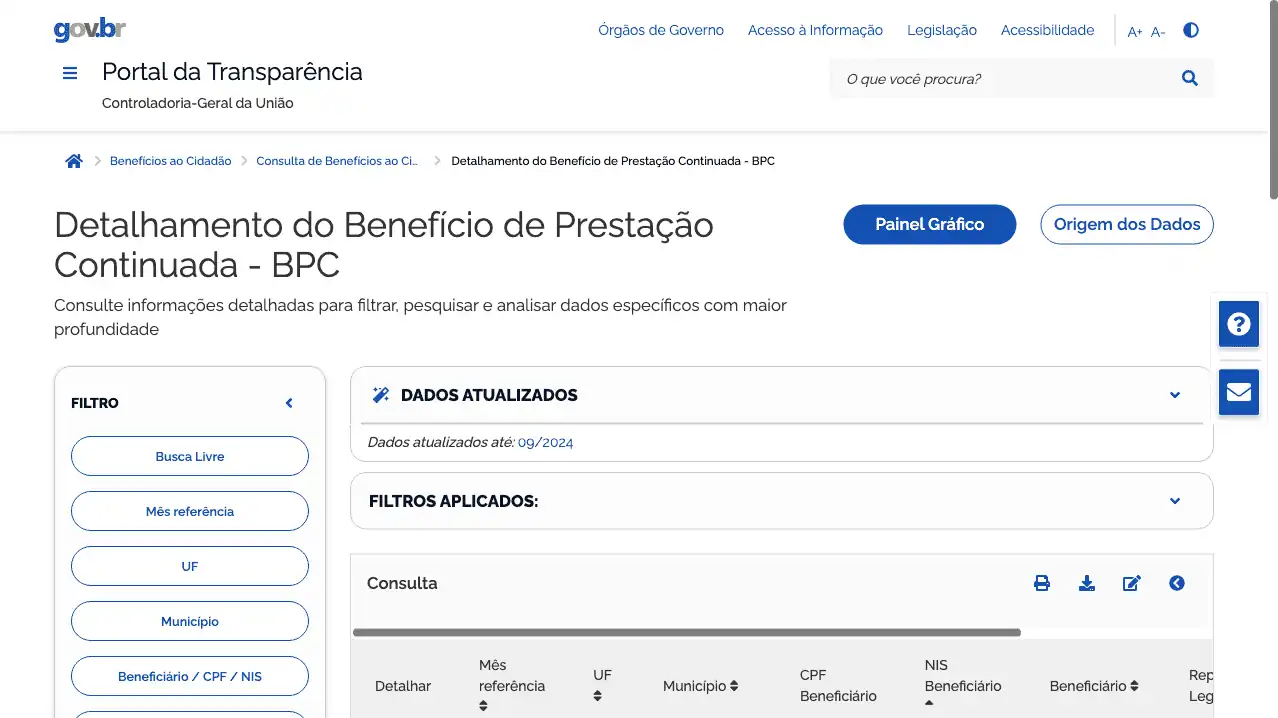Collapse the Filtro sidebar panel

289,403
